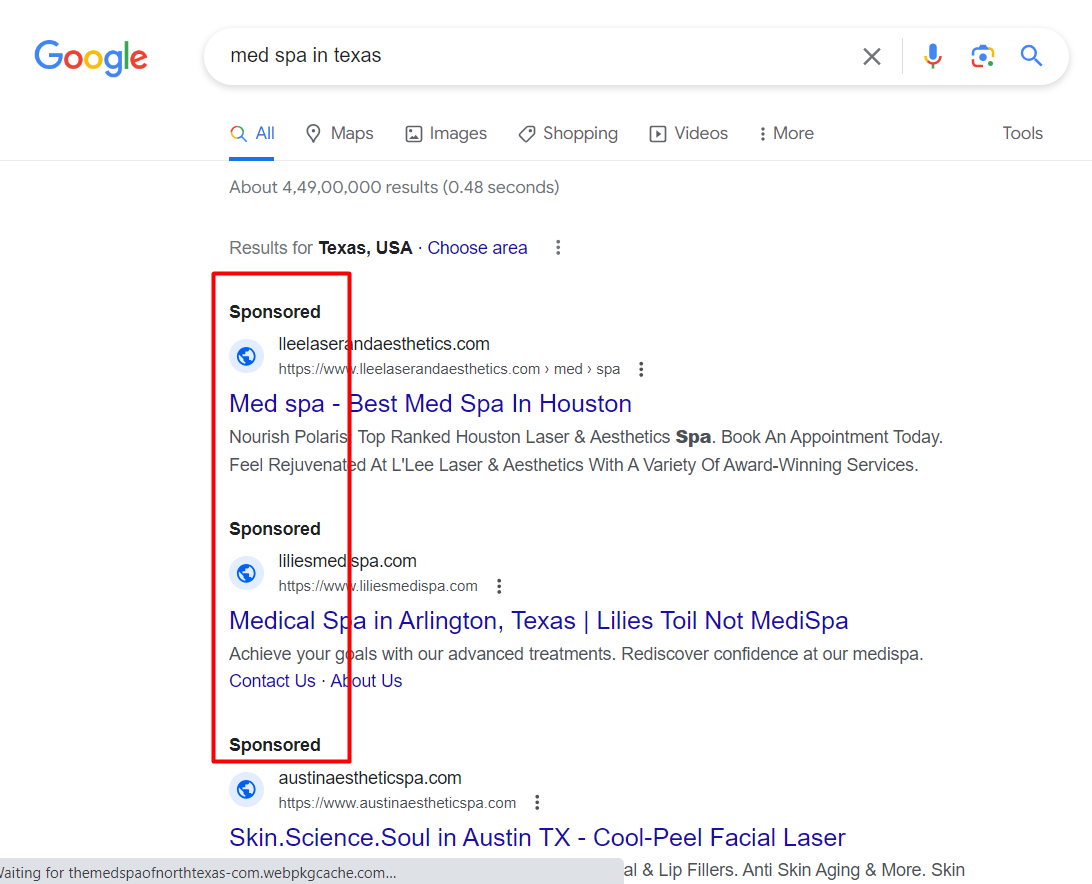Open the Tools menu

point(1022,133)
